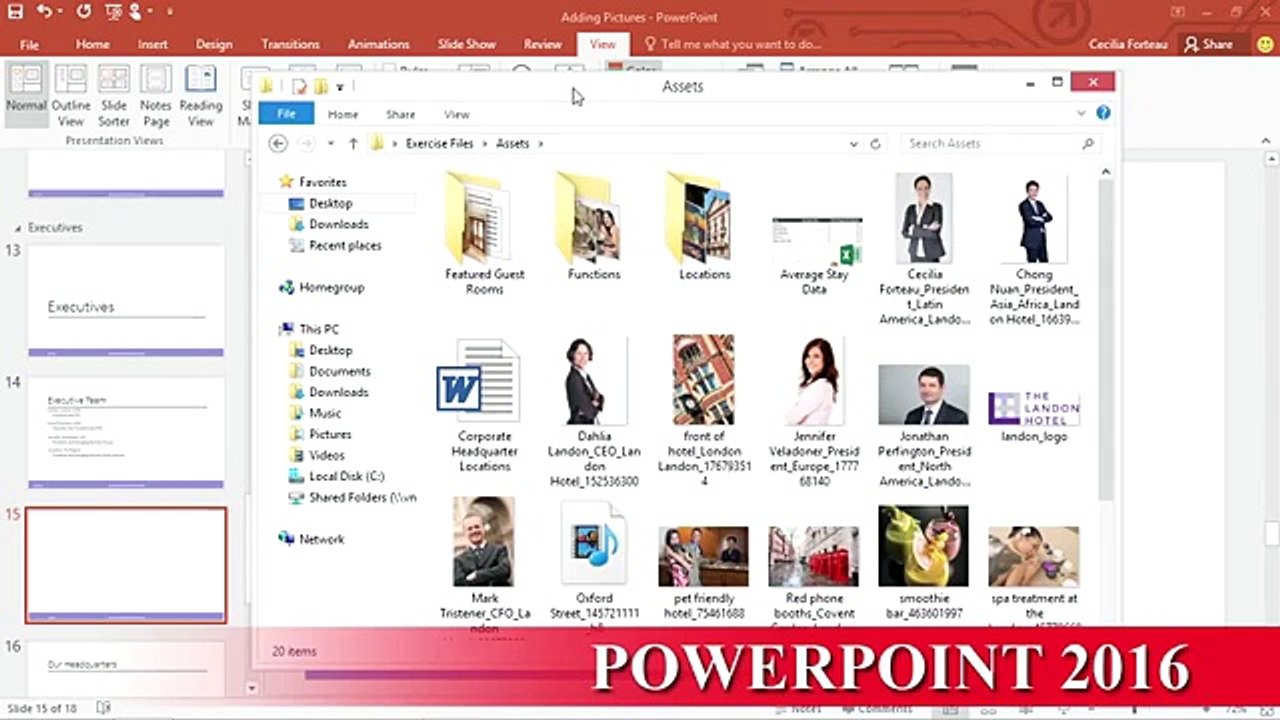Click the Properties icon in explorer title bar

298,87
